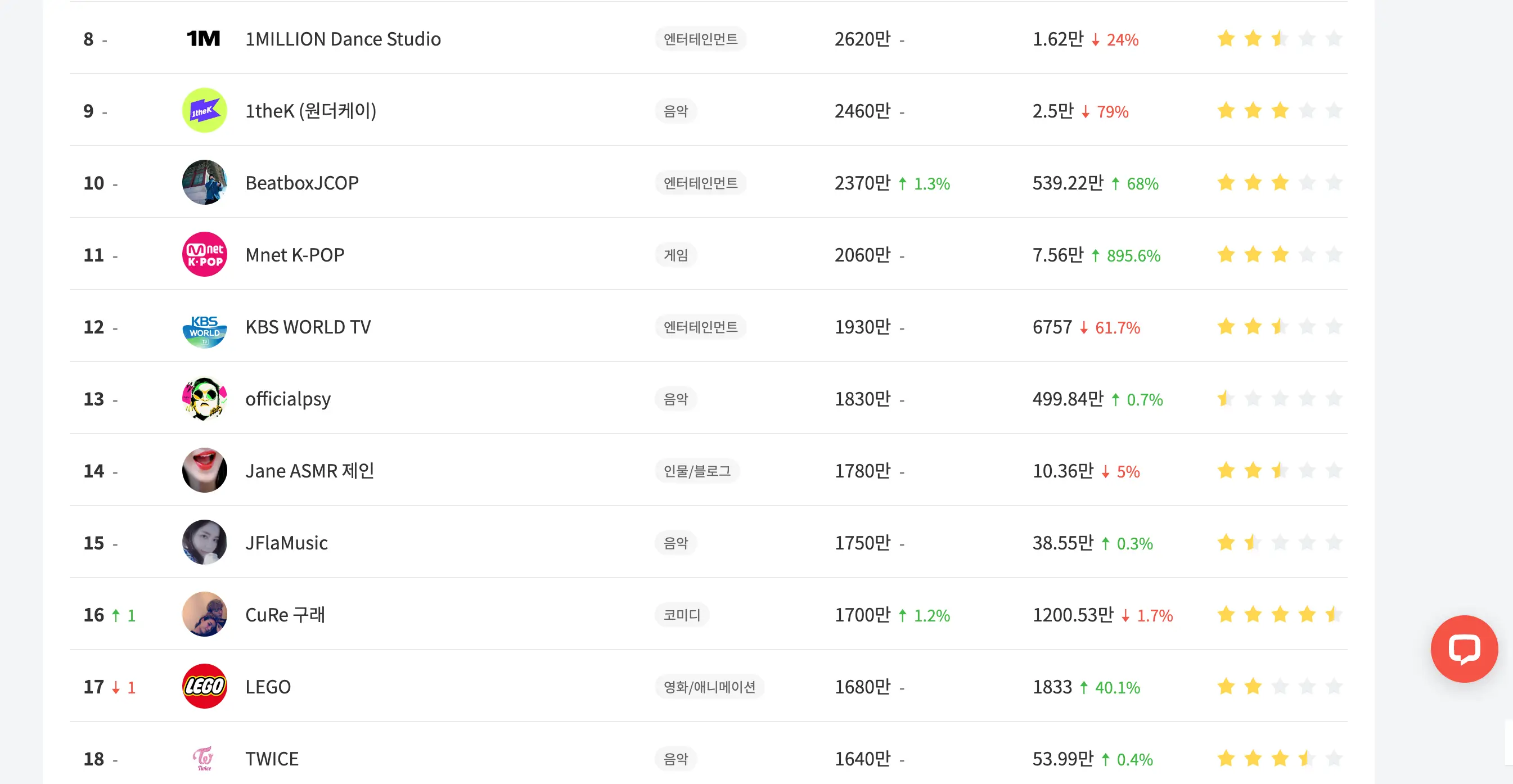Click the LEGO channel logo
This screenshot has height=784, width=1513.
pos(204,687)
